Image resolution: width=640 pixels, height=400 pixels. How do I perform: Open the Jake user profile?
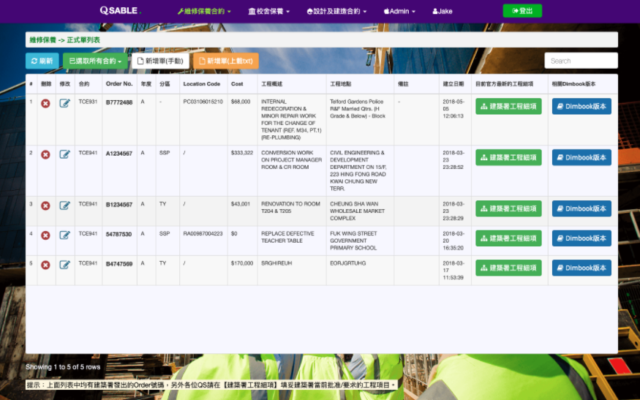tap(442, 11)
